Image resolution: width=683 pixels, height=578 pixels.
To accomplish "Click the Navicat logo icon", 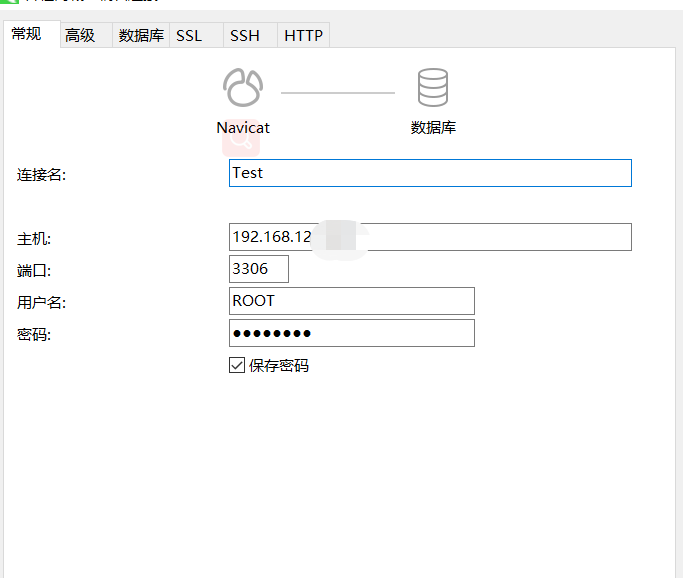I will pyautogui.click(x=243, y=88).
